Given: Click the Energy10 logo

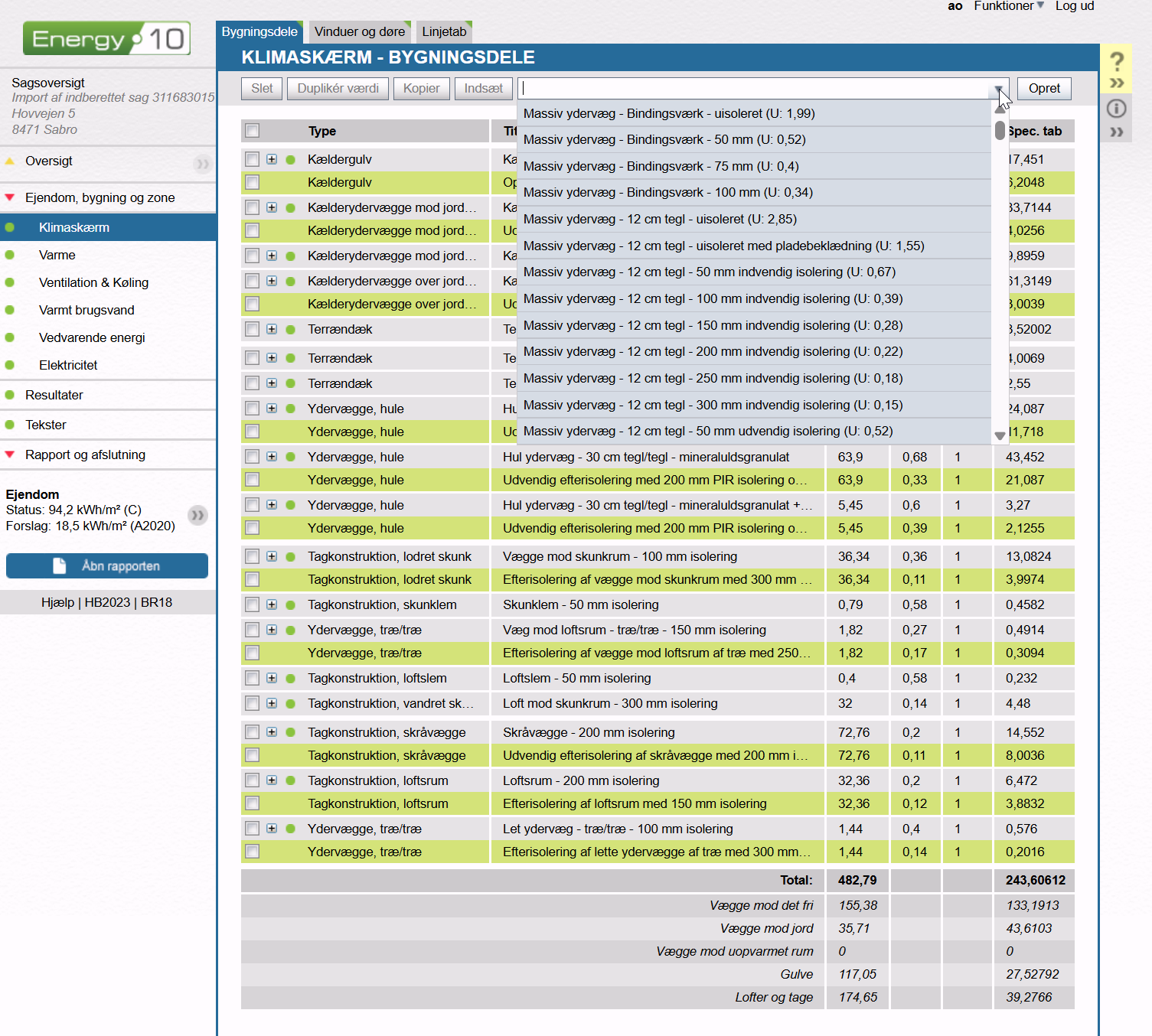Looking at the screenshot, I should click(106, 38).
